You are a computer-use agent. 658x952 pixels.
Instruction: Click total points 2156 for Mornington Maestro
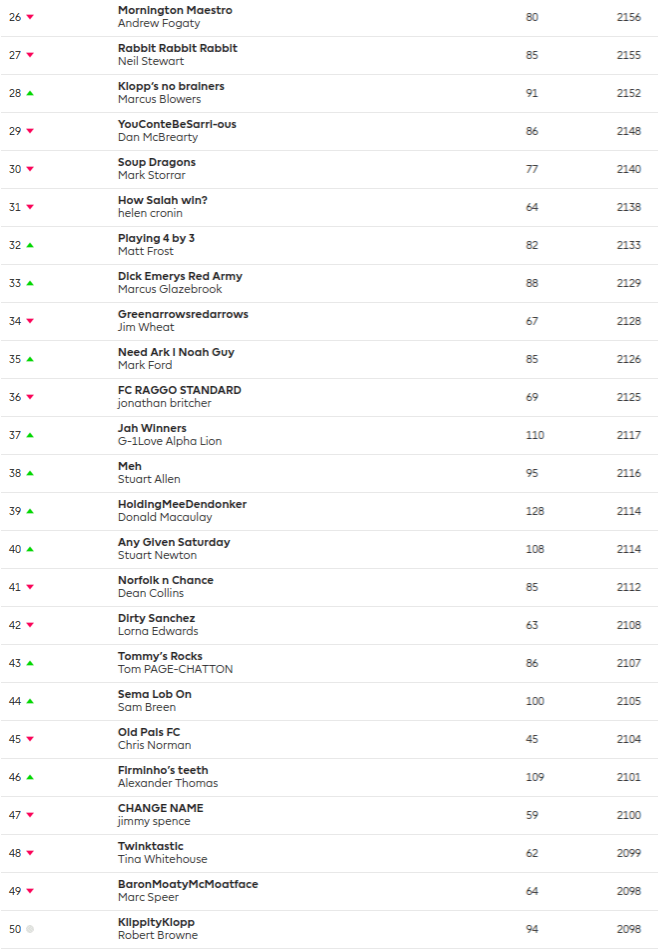coord(629,17)
